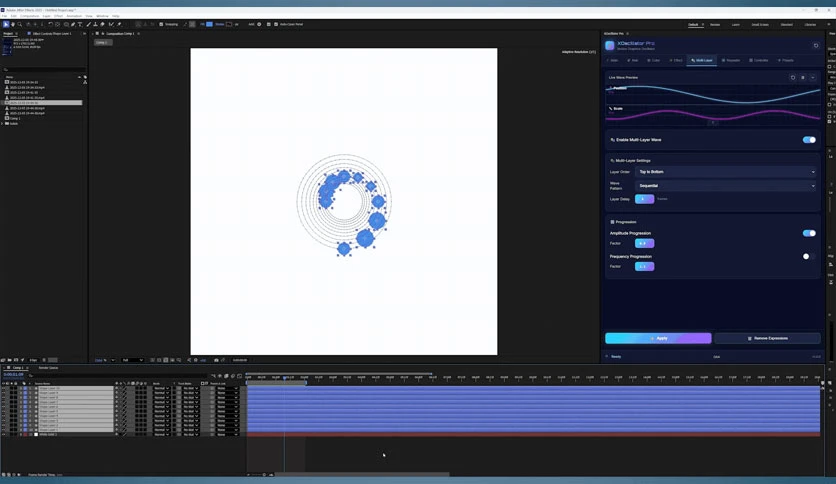Click the current timecode display
The height and width of the screenshot is (484, 836).
13,374
